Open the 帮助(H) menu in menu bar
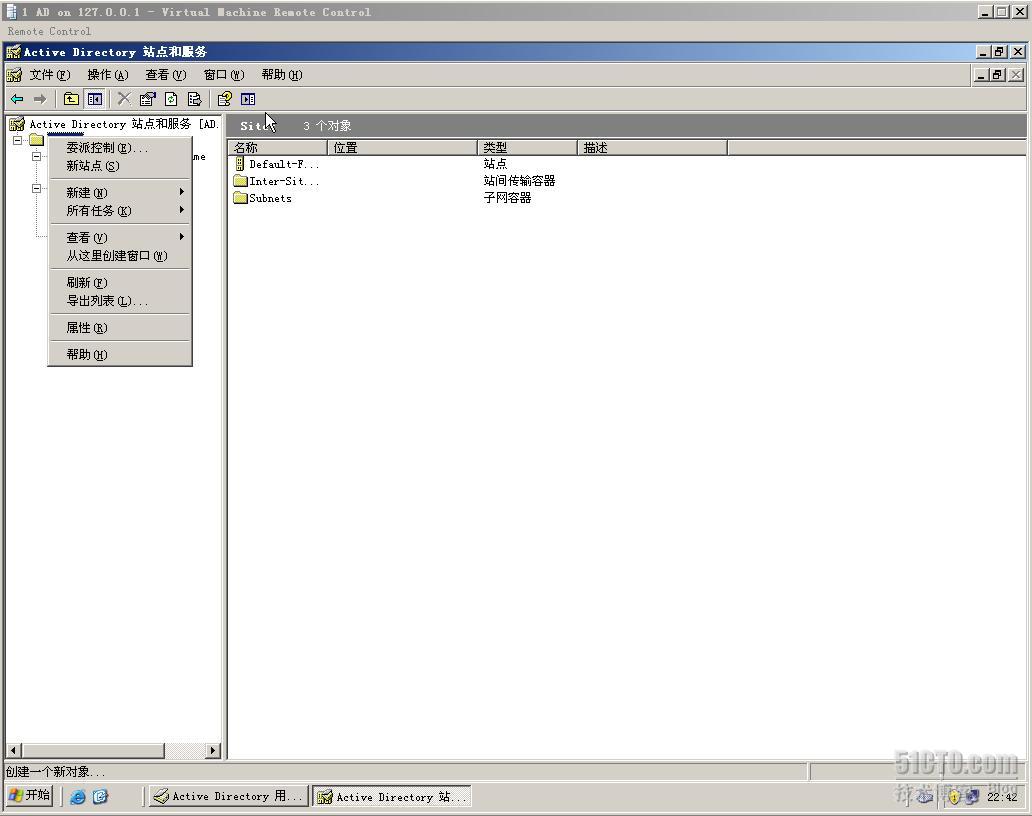The width and height of the screenshot is (1032, 816). (x=282, y=75)
